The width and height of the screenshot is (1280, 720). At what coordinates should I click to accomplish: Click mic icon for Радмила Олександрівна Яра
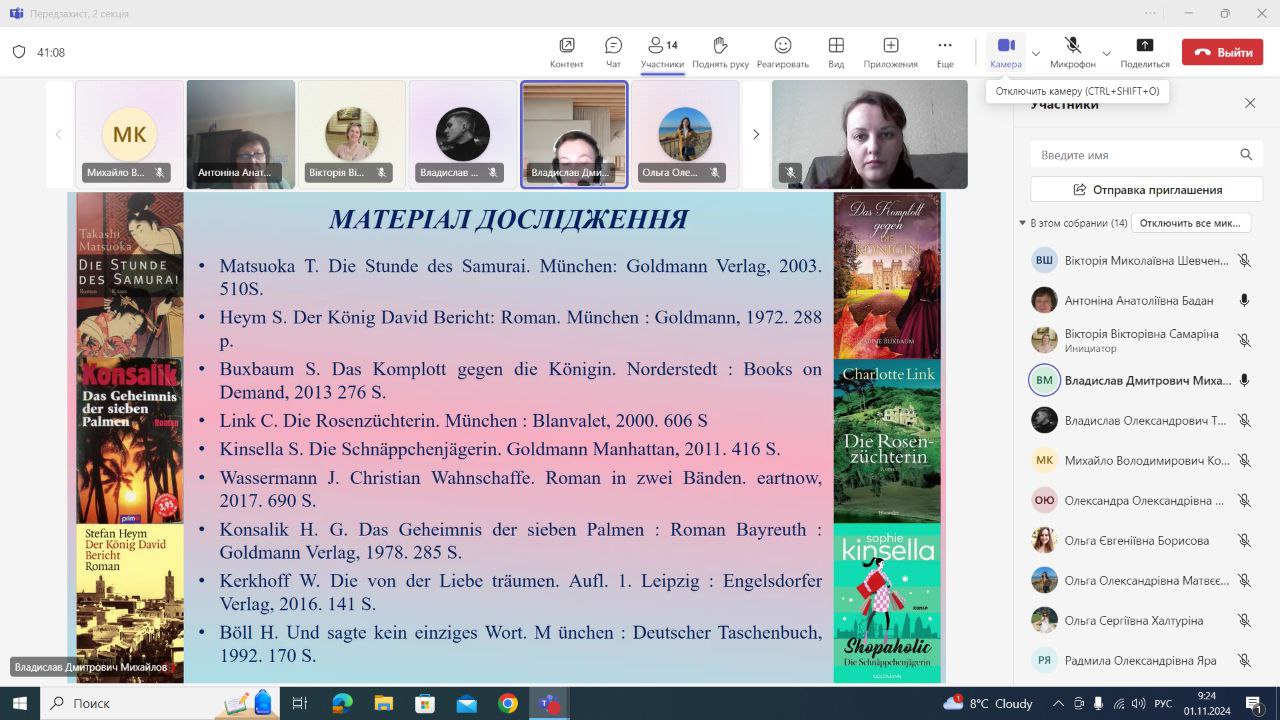[1244, 660]
